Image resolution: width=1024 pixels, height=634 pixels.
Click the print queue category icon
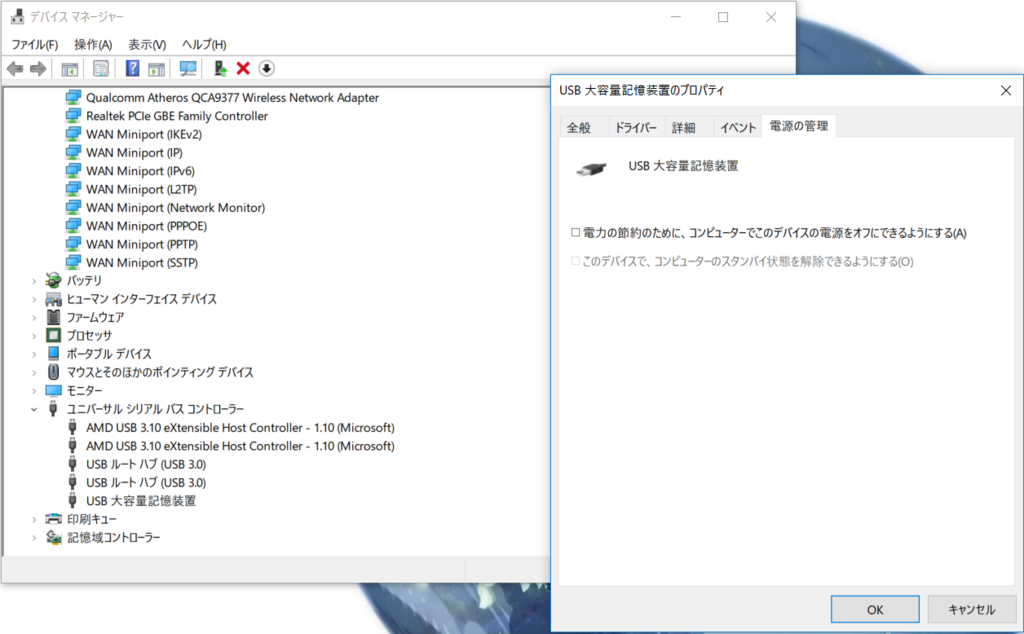coord(53,519)
